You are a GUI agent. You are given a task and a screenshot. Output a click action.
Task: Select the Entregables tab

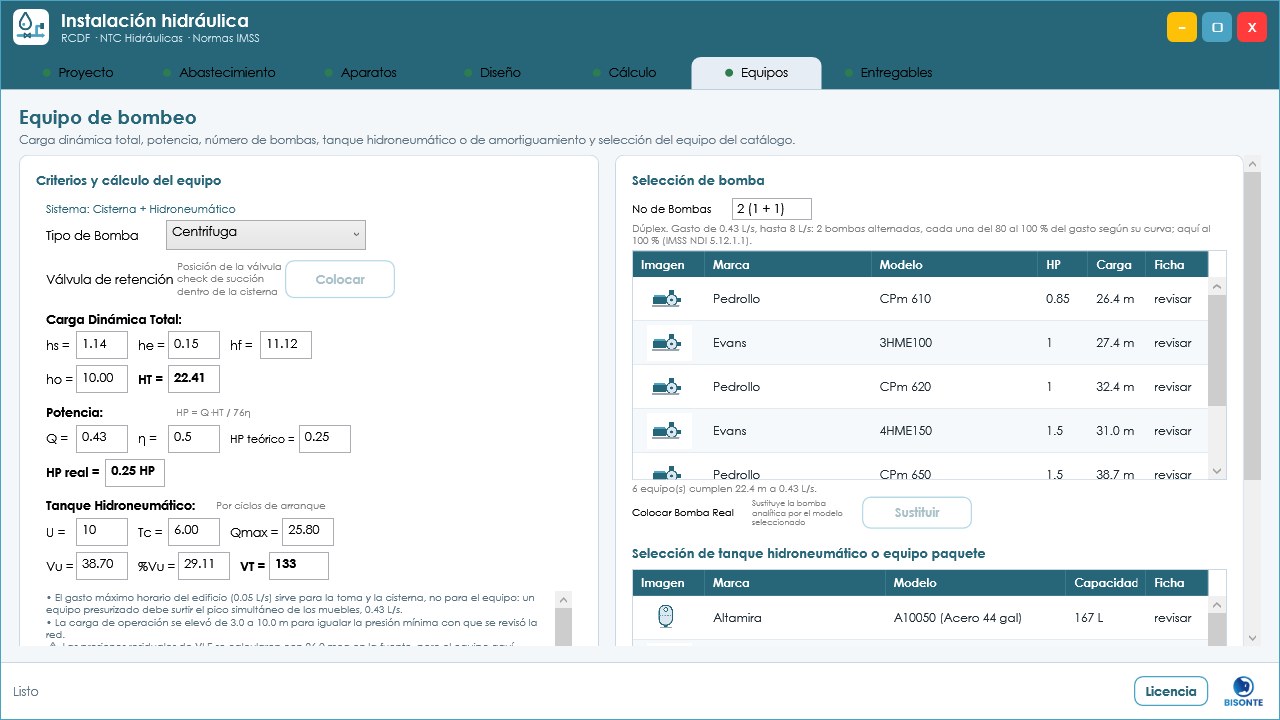889,73
